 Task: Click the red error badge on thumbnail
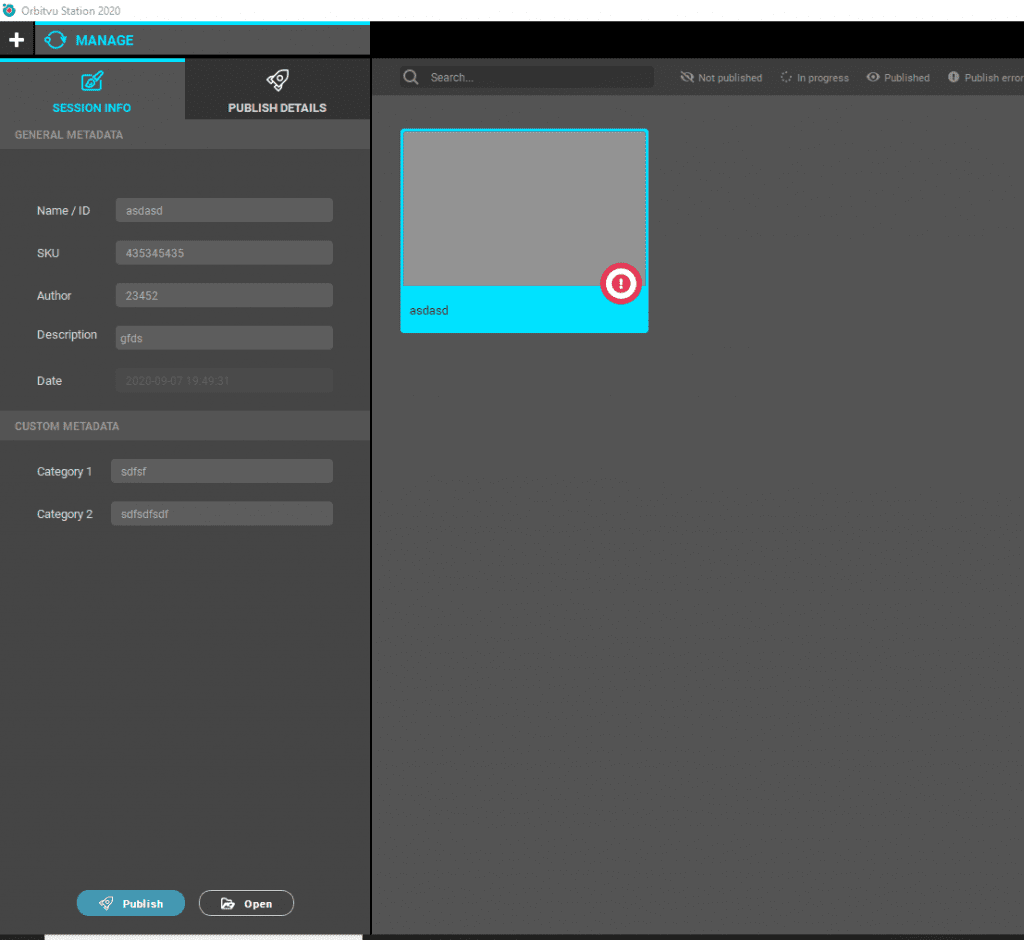click(x=620, y=284)
